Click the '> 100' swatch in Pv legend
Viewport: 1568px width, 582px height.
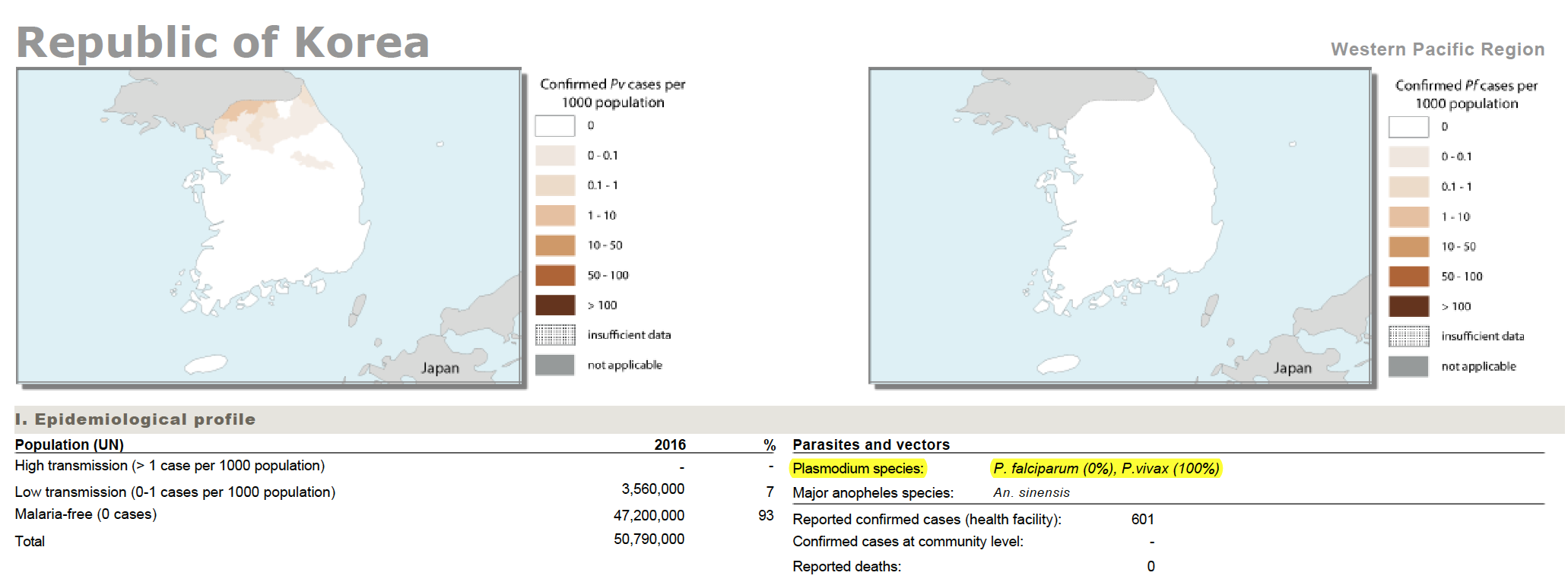(x=554, y=305)
